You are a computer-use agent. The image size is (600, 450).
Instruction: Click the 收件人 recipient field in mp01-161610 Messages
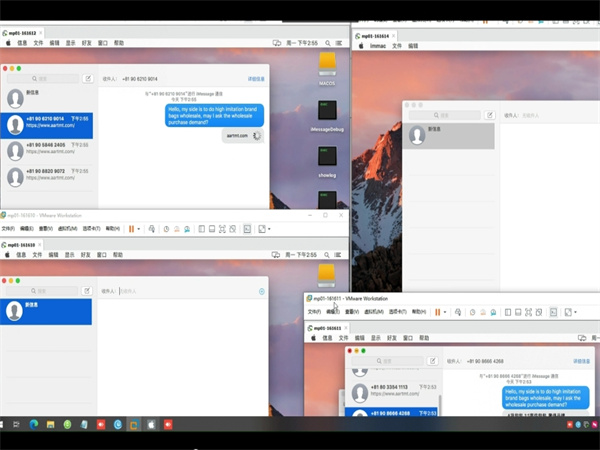[180, 291]
